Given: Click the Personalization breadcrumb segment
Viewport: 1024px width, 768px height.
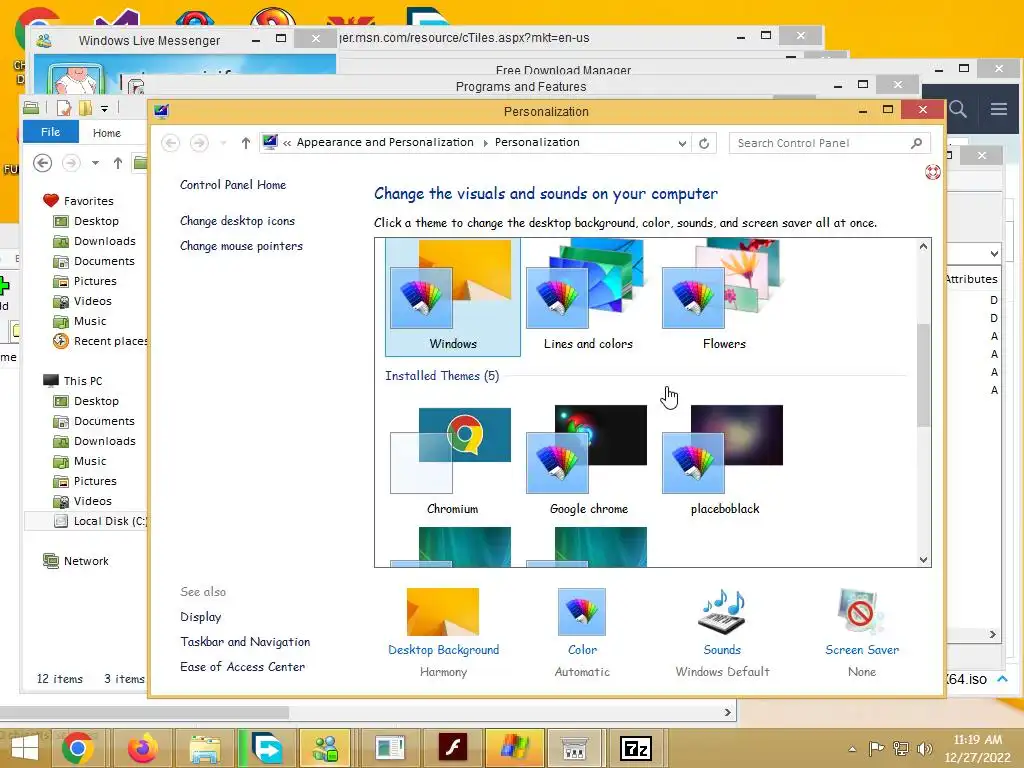Looking at the screenshot, I should tap(537, 142).
